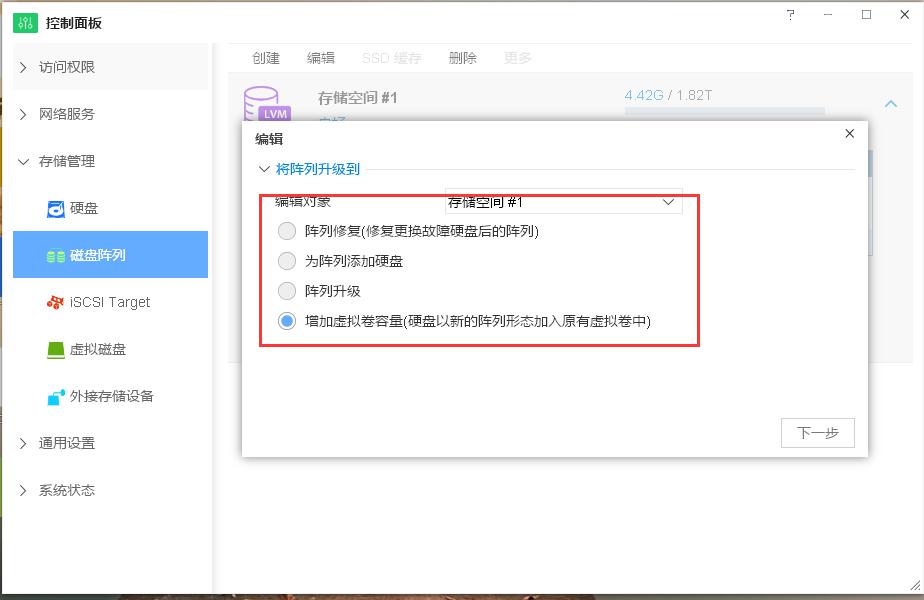Click the 下一步 next button

tap(817, 433)
